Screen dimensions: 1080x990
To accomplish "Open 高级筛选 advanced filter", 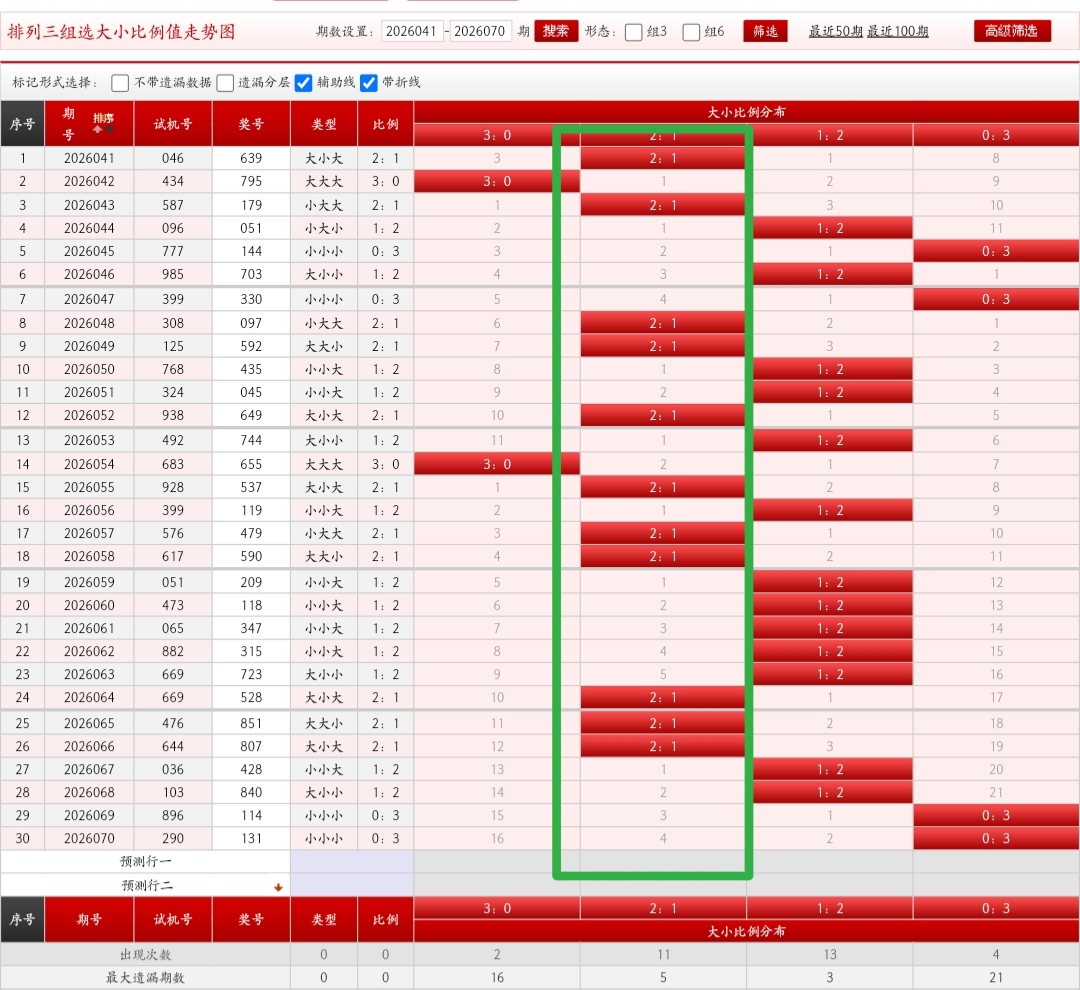I will click(1012, 31).
